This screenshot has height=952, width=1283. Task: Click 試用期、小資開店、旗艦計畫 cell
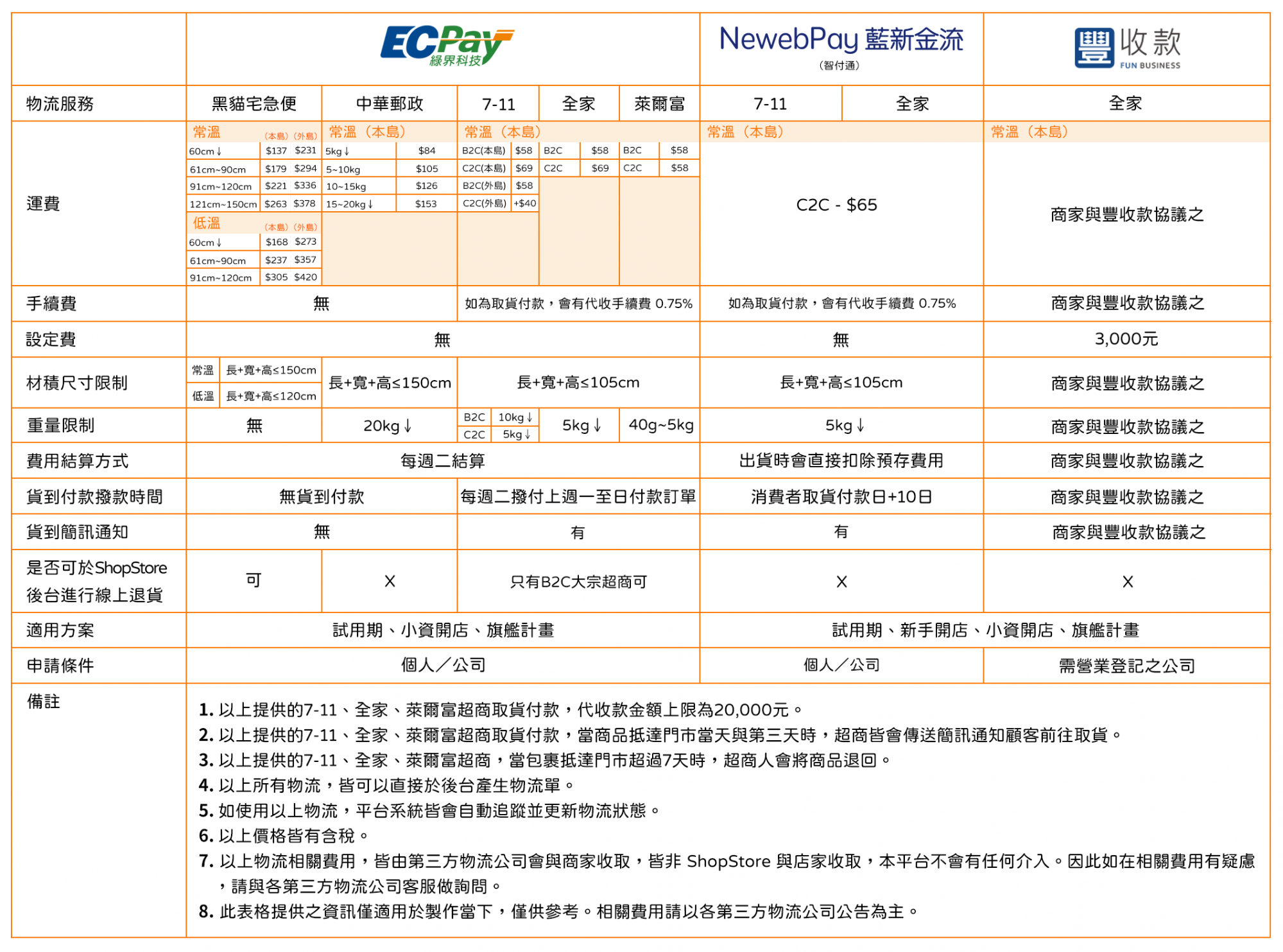pyautogui.click(x=443, y=630)
